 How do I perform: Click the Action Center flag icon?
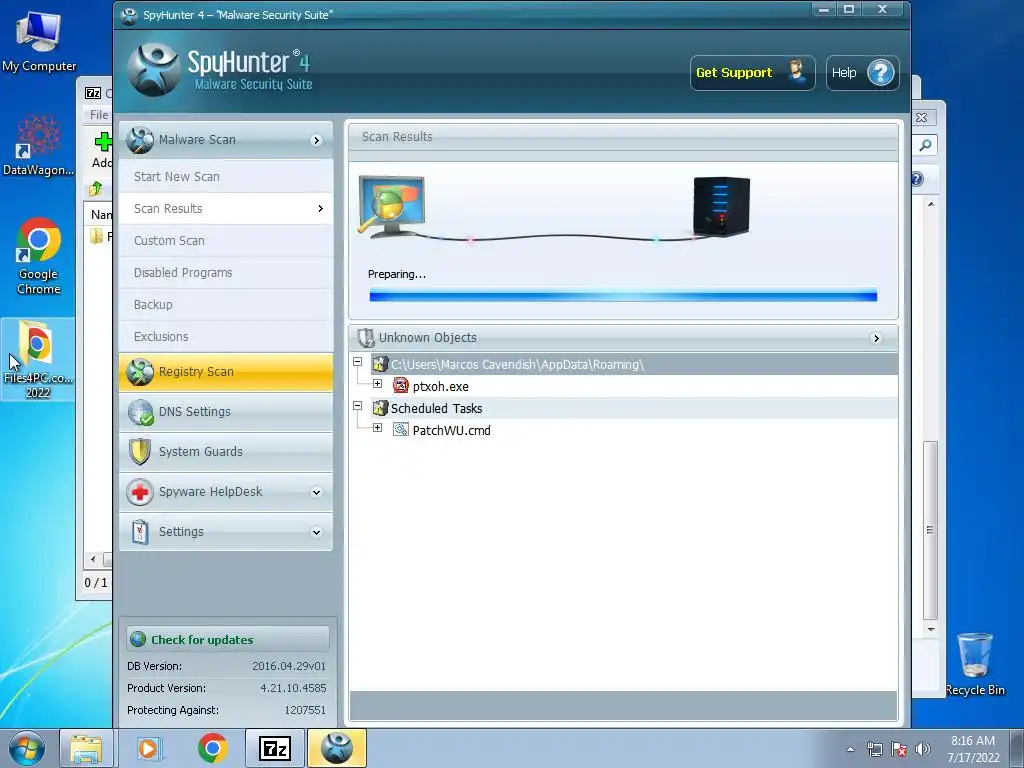click(x=899, y=749)
